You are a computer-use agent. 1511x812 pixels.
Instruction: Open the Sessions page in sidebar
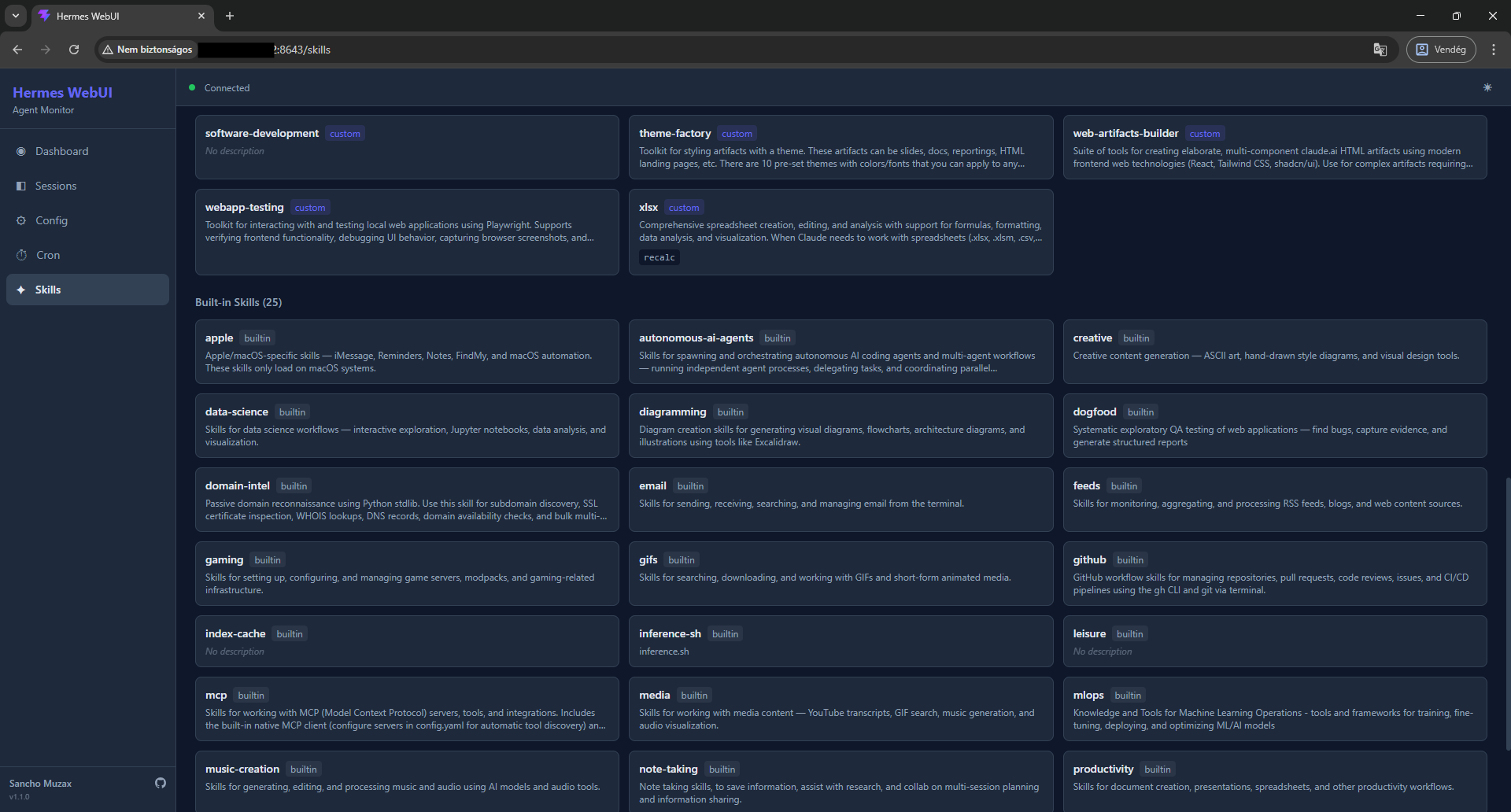[x=87, y=186]
